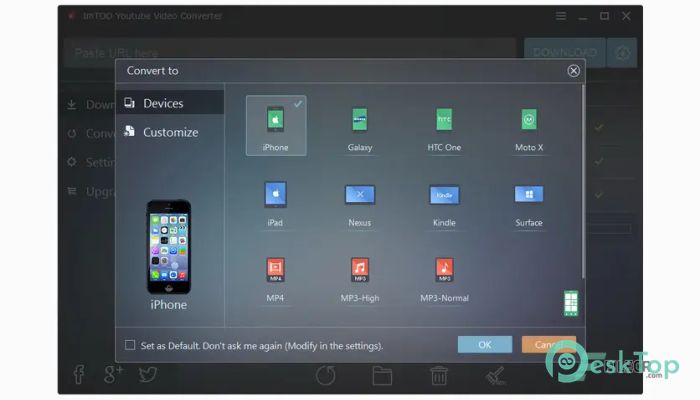Click the refresh icon in bottom toolbar
Image resolution: width=700 pixels, height=400 pixels.
(x=326, y=375)
